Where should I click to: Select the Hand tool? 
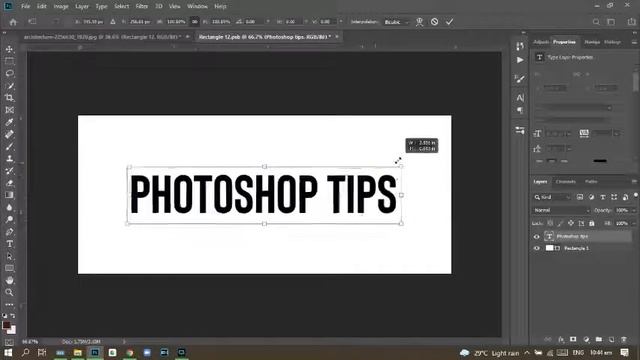pos(9,280)
